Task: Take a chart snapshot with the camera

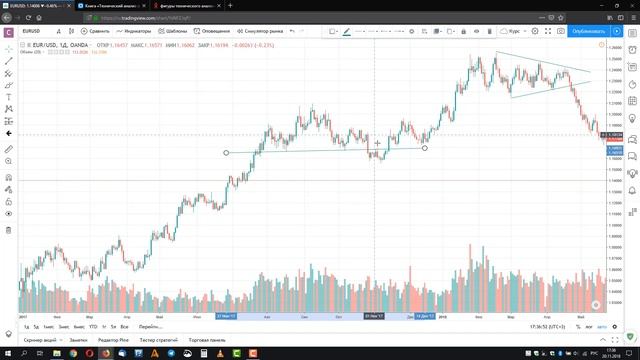Action: [x=561, y=31]
